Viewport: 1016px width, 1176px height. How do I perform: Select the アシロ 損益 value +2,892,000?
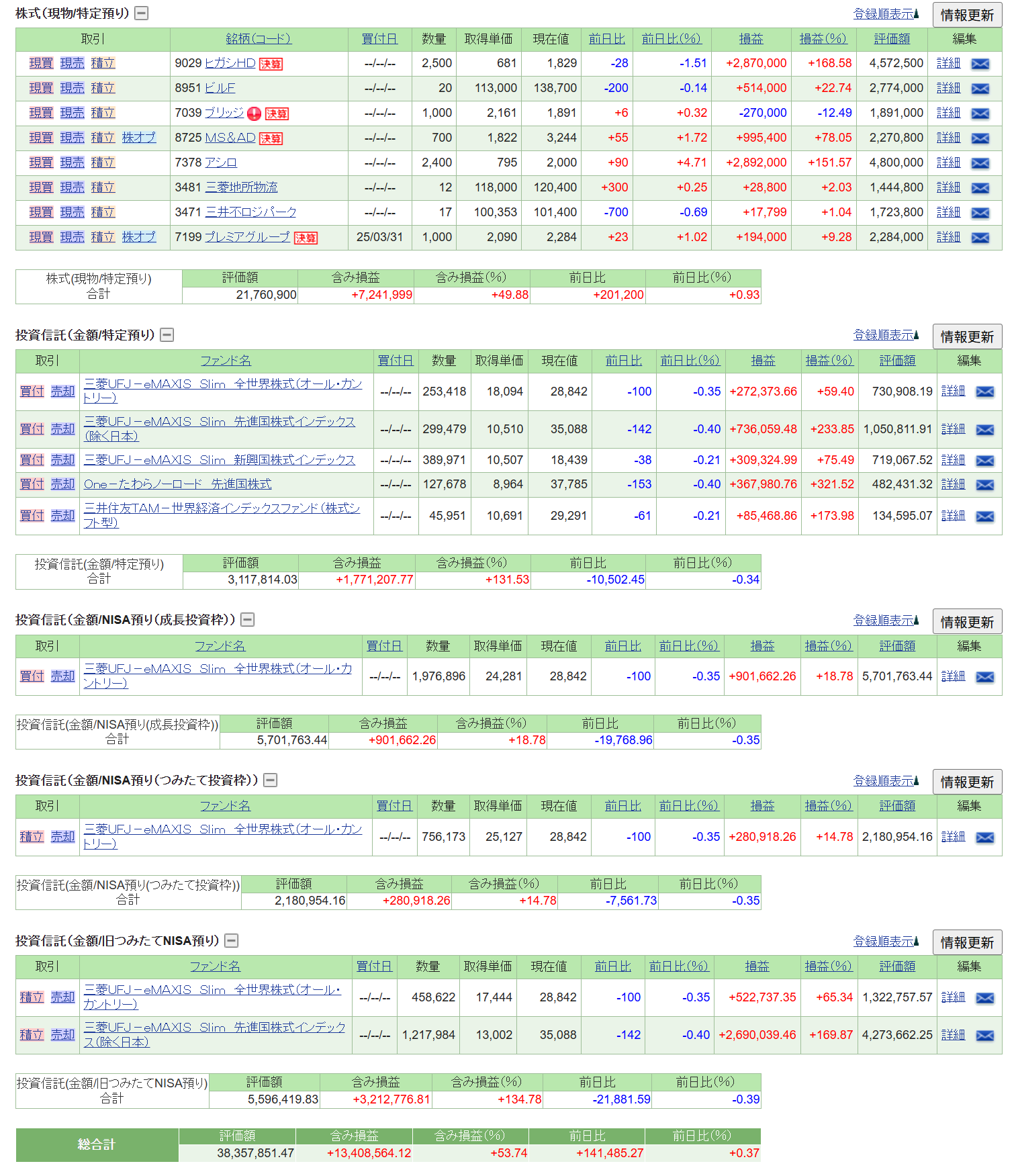point(756,163)
